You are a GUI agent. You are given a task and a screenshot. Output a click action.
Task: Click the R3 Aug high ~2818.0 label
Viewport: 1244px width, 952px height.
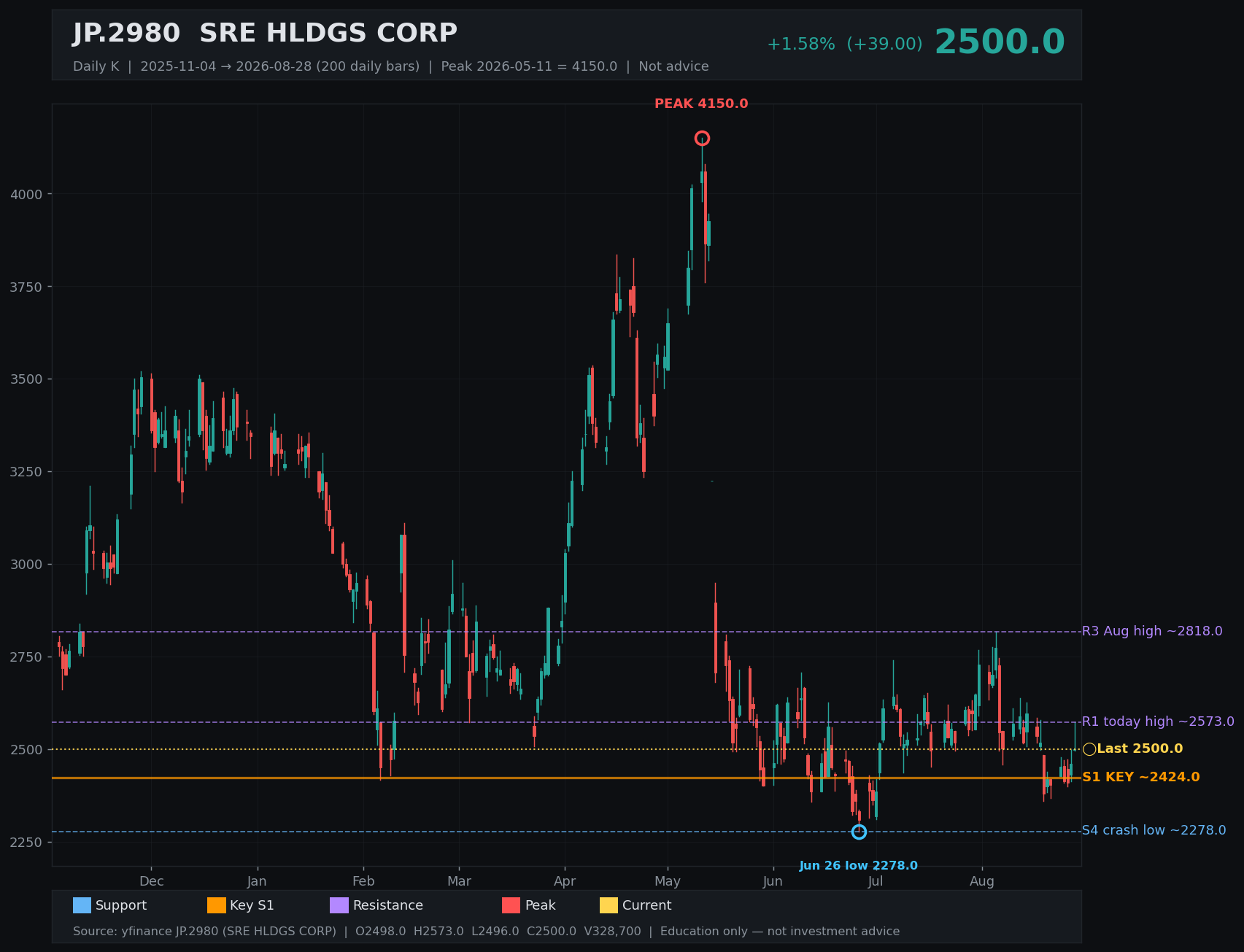click(1152, 631)
